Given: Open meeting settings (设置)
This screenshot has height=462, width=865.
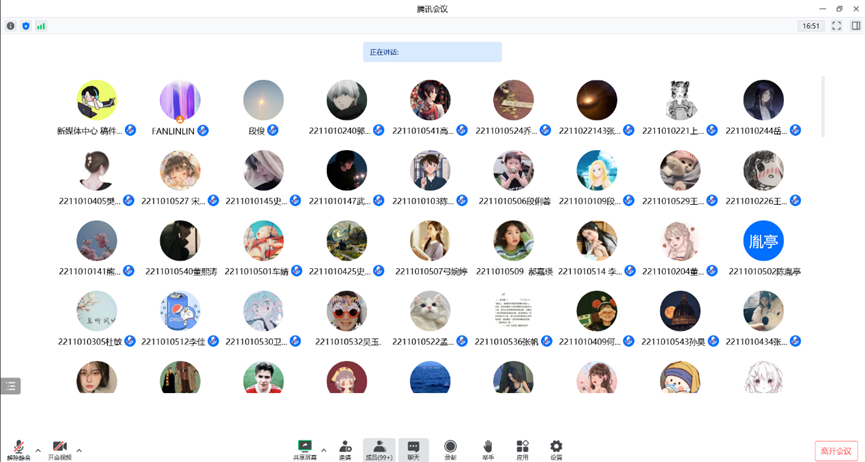Looking at the screenshot, I should coord(556,449).
